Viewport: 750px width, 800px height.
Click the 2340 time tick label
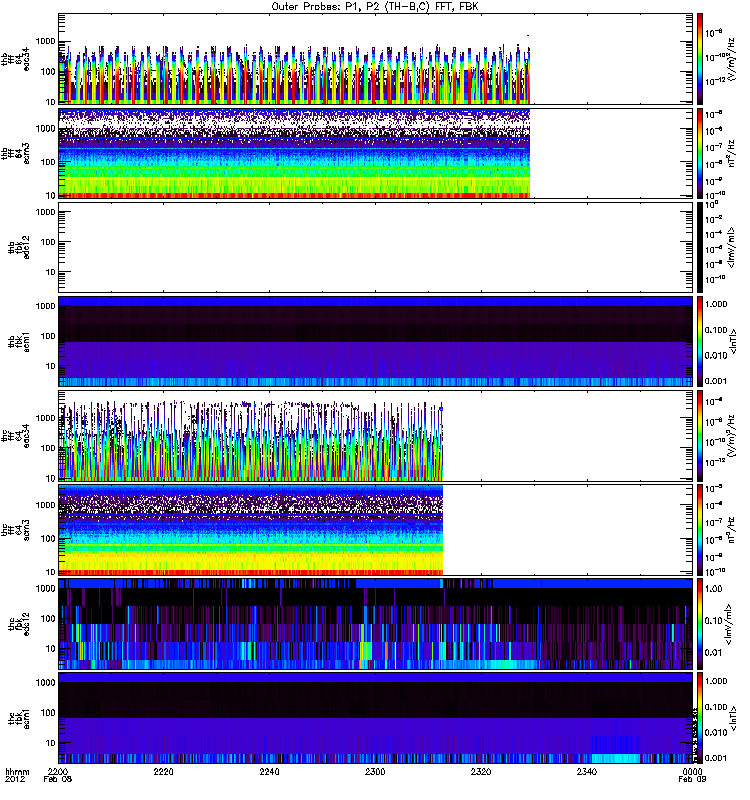586,772
